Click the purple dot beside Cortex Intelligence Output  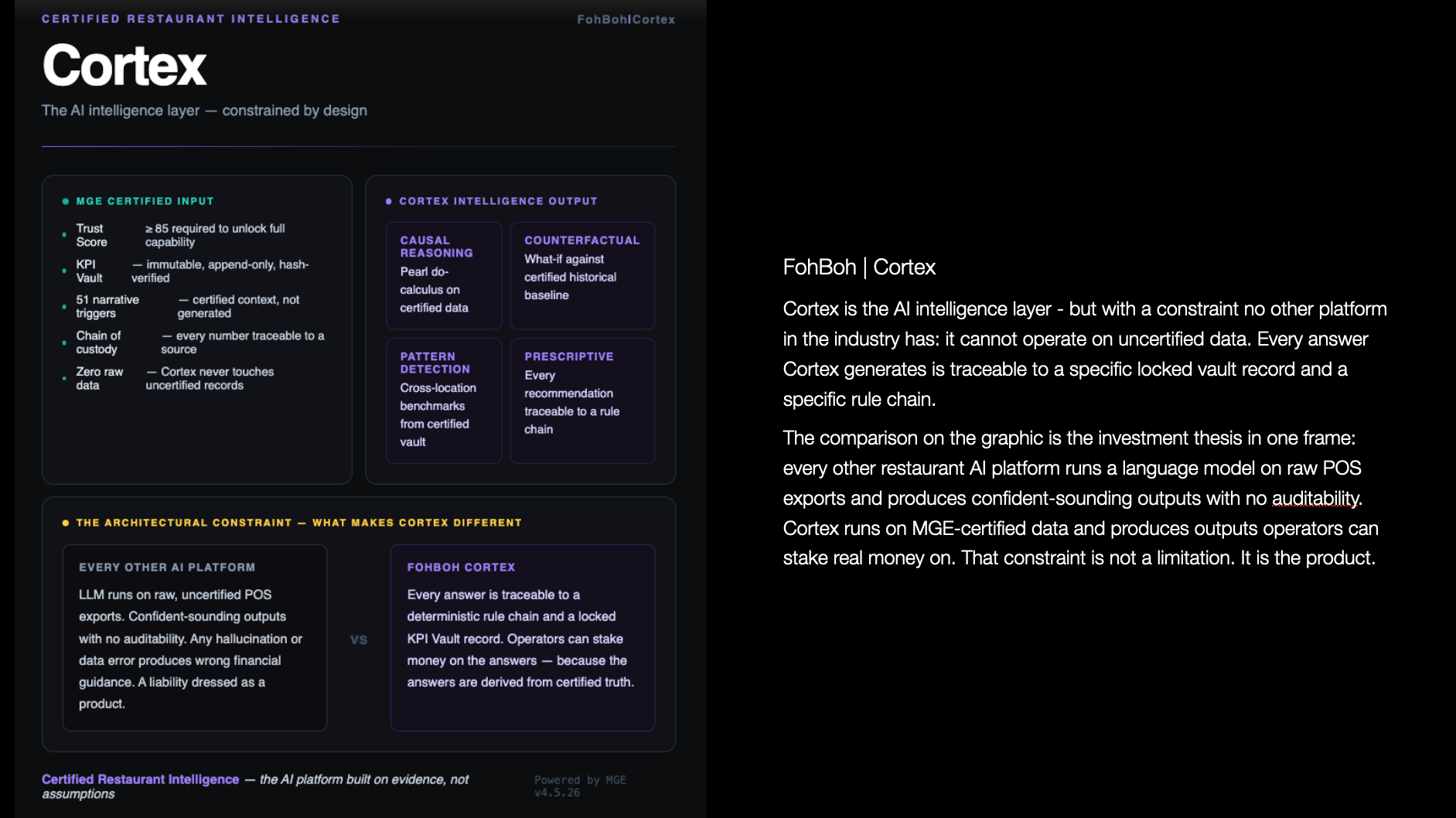click(x=389, y=202)
